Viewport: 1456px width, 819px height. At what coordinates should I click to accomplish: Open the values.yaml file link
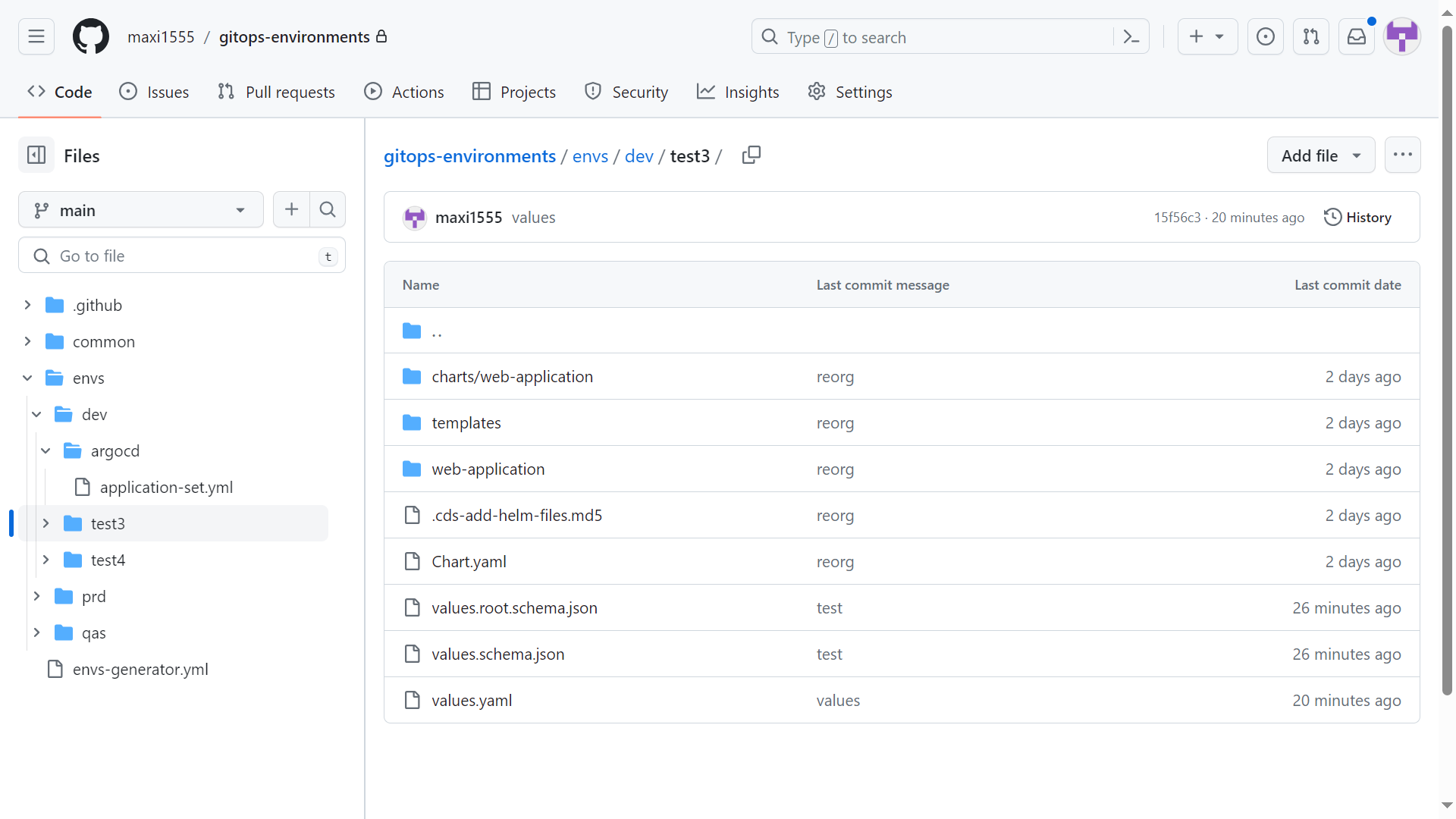(472, 701)
